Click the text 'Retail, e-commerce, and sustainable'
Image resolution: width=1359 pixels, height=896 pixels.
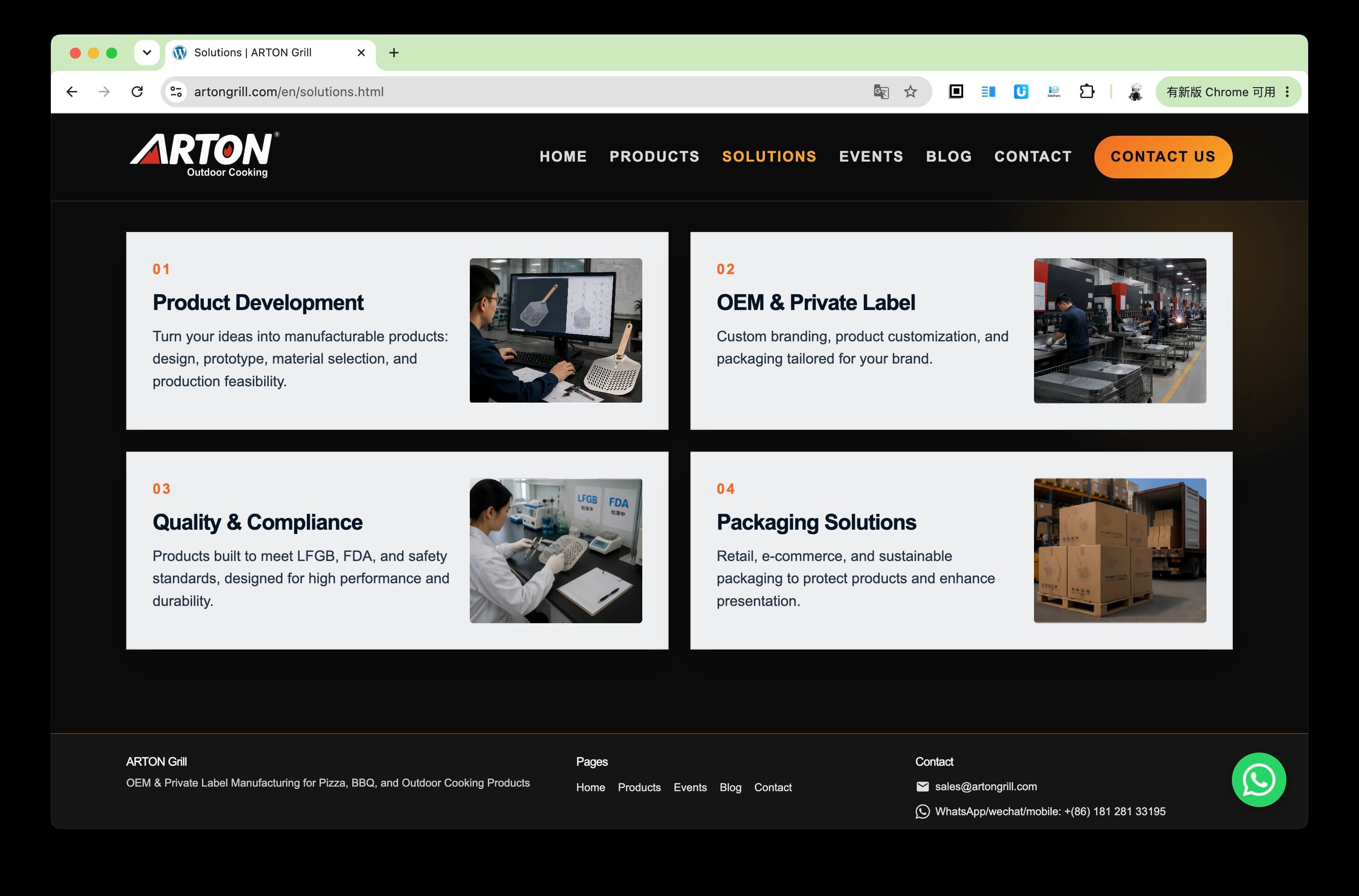click(x=834, y=556)
